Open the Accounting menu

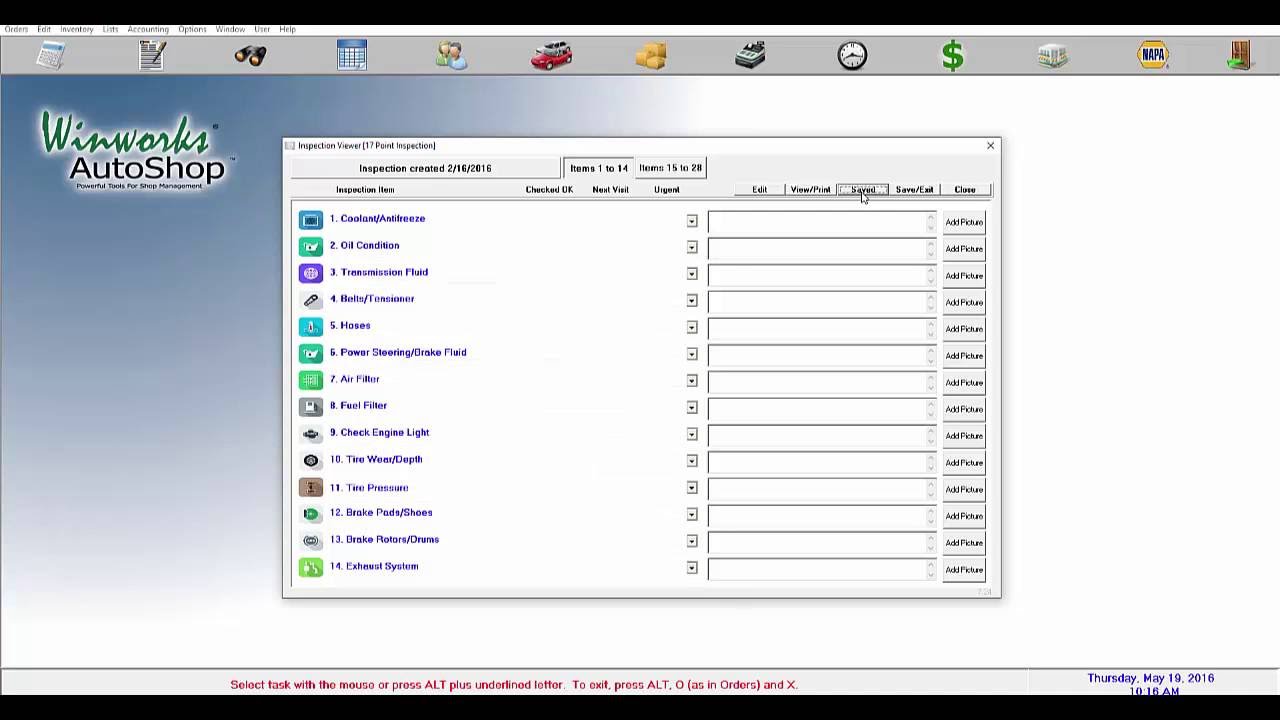click(x=148, y=29)
